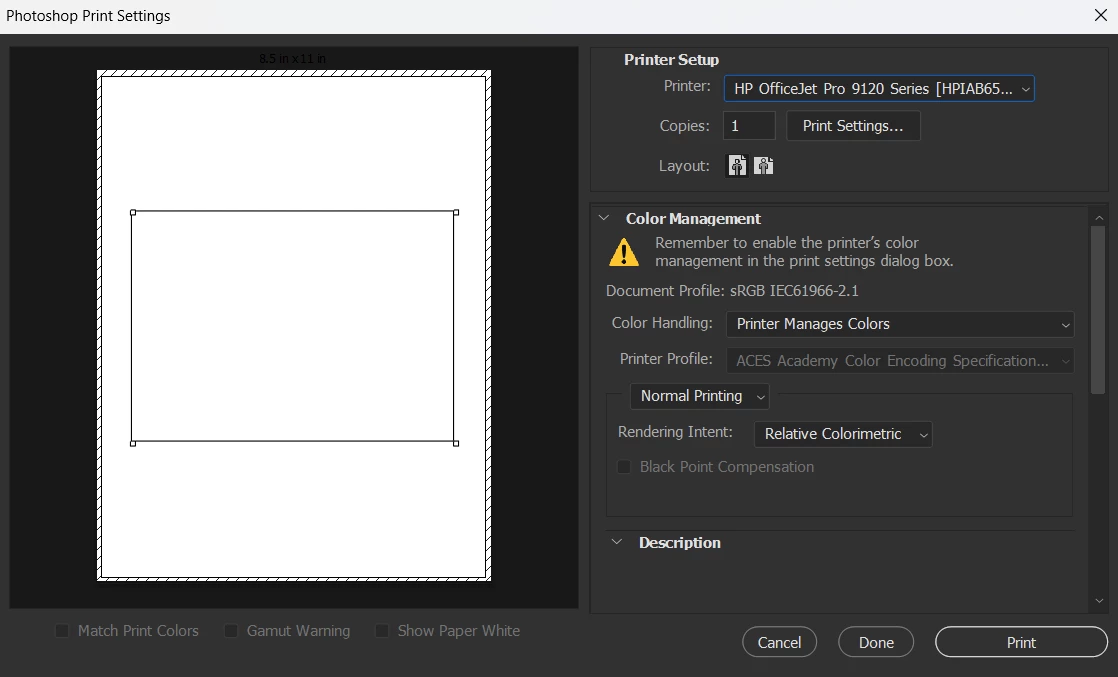Image resolution: width=1118 pixels, height=677 pixels.
Task: Click the settings panel scrollbar thumb
Action: pos(1098,310)
